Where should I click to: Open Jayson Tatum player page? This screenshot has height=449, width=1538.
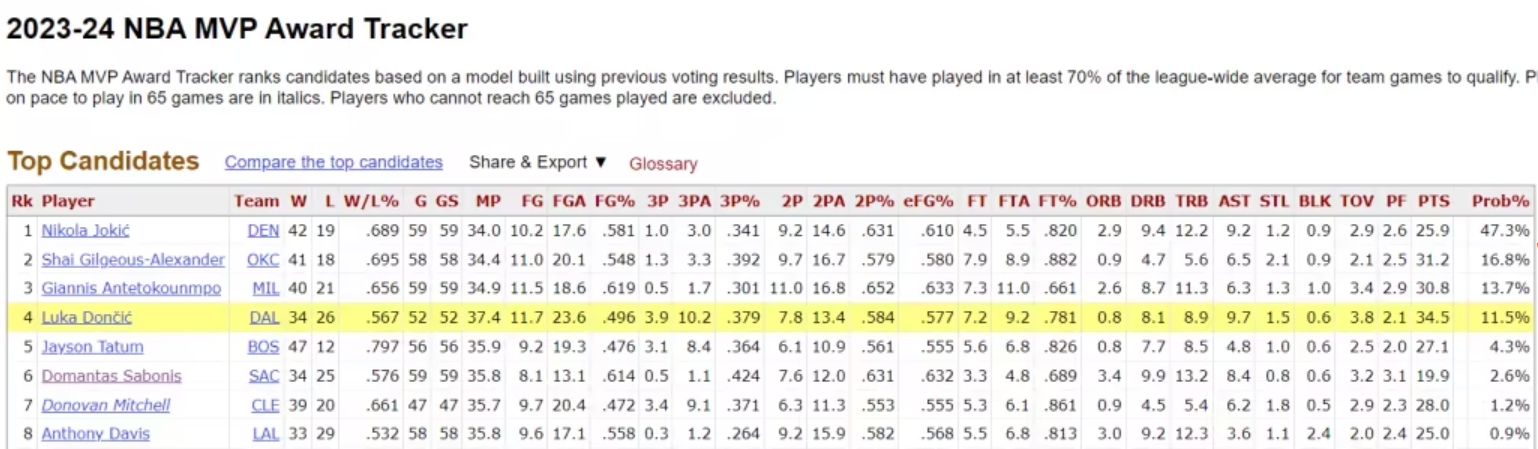(x=92, y=347)
